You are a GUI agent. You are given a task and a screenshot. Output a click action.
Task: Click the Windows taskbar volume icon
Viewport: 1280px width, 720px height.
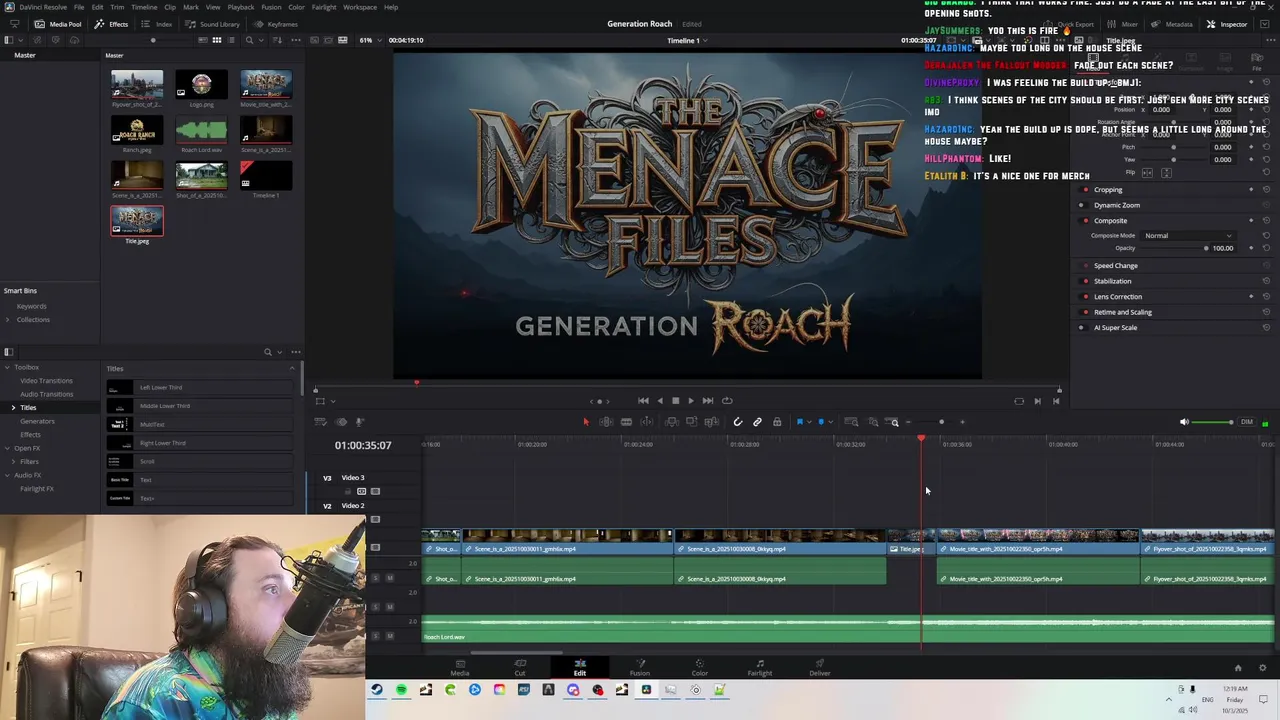pos(1193,710)
